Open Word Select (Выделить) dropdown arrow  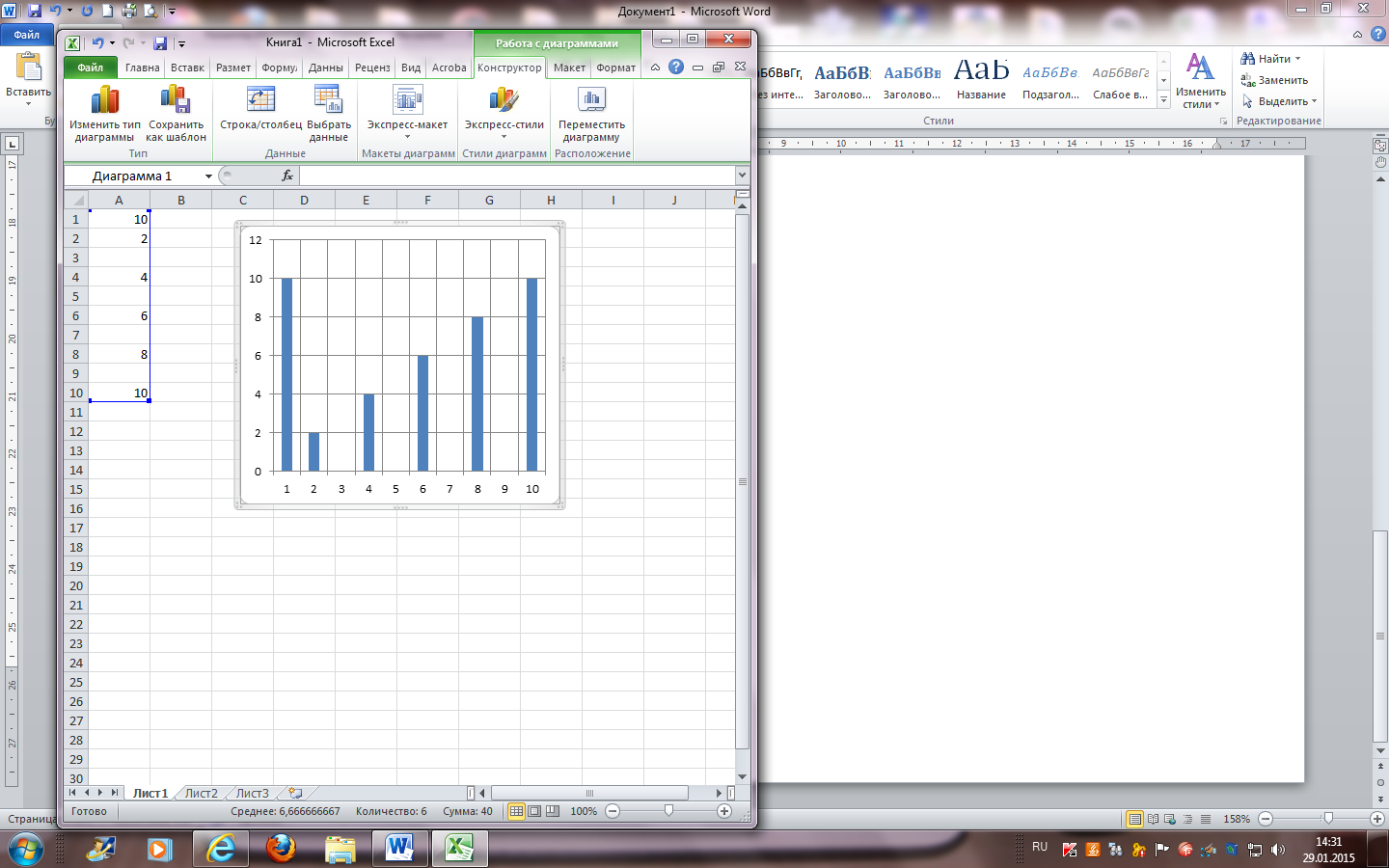(x=1314, y=101)
